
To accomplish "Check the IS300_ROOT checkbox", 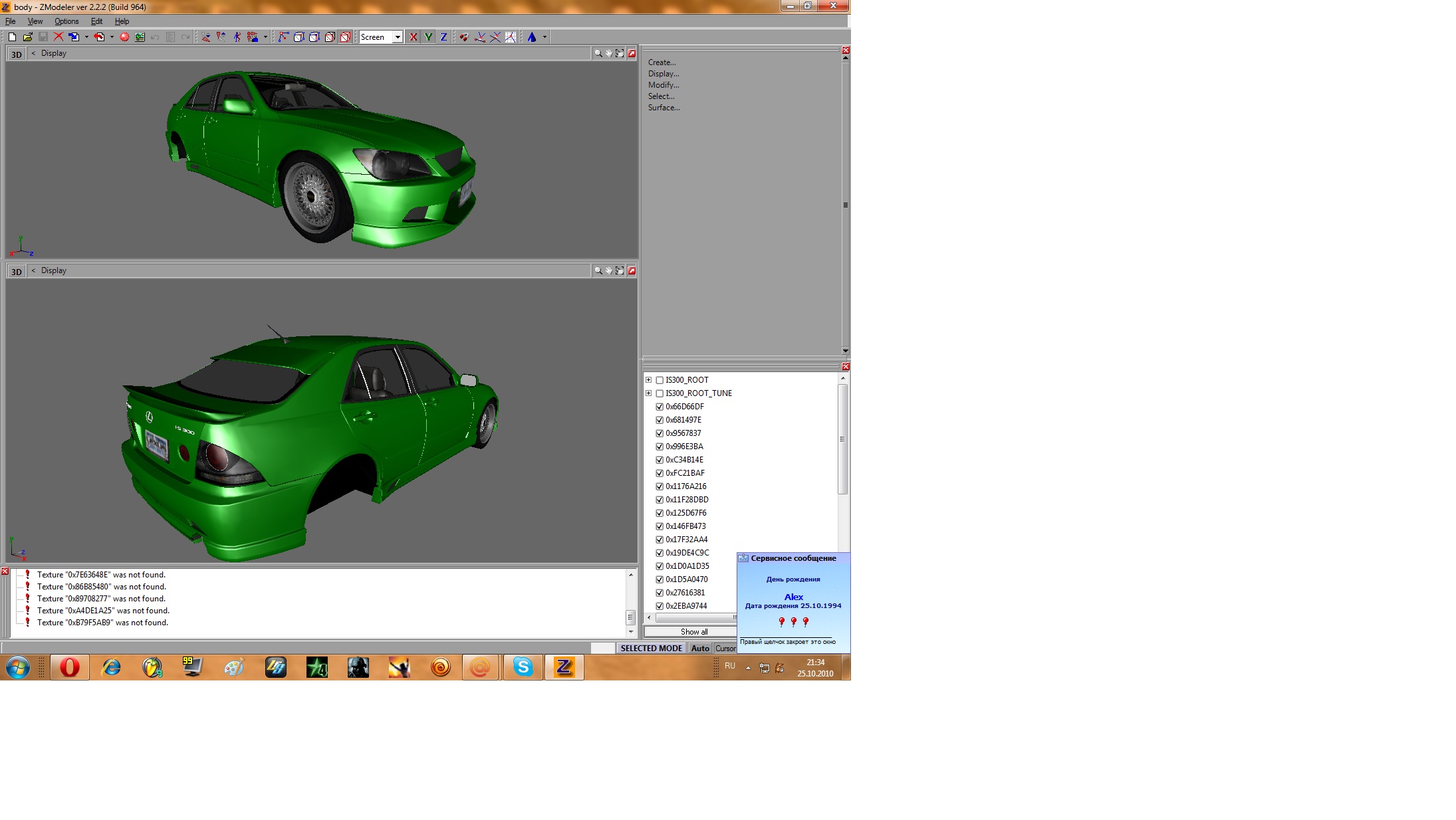I will (660, 380).
